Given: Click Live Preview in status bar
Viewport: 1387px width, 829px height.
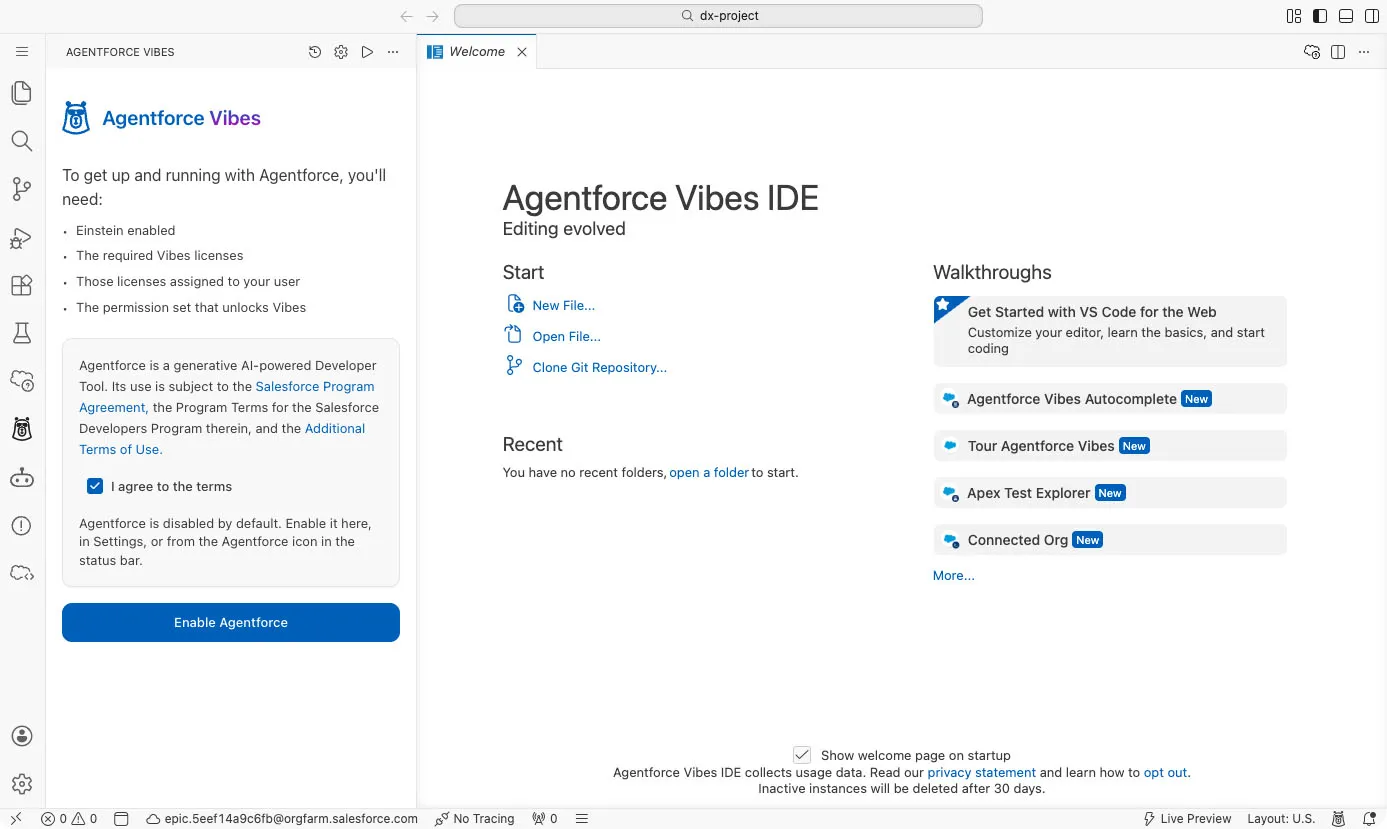Looking at the screenshot, I should [x=1187, y=818].
